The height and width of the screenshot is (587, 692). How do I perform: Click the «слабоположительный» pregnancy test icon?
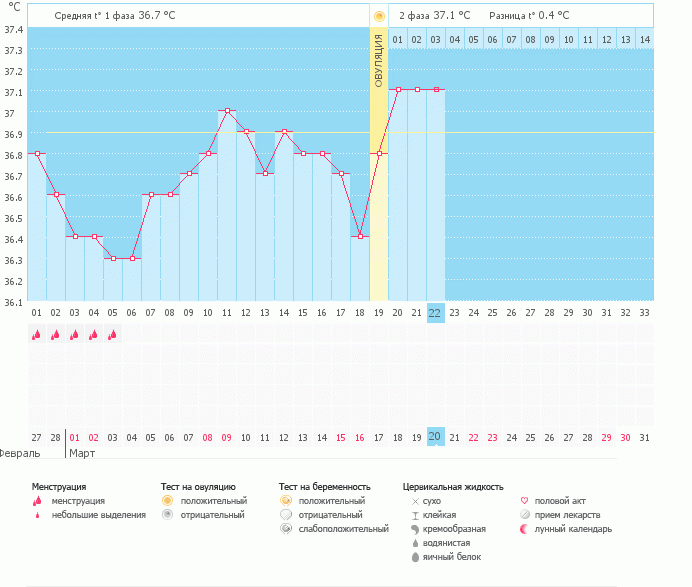pyautogui.click(x=286, y=529)
